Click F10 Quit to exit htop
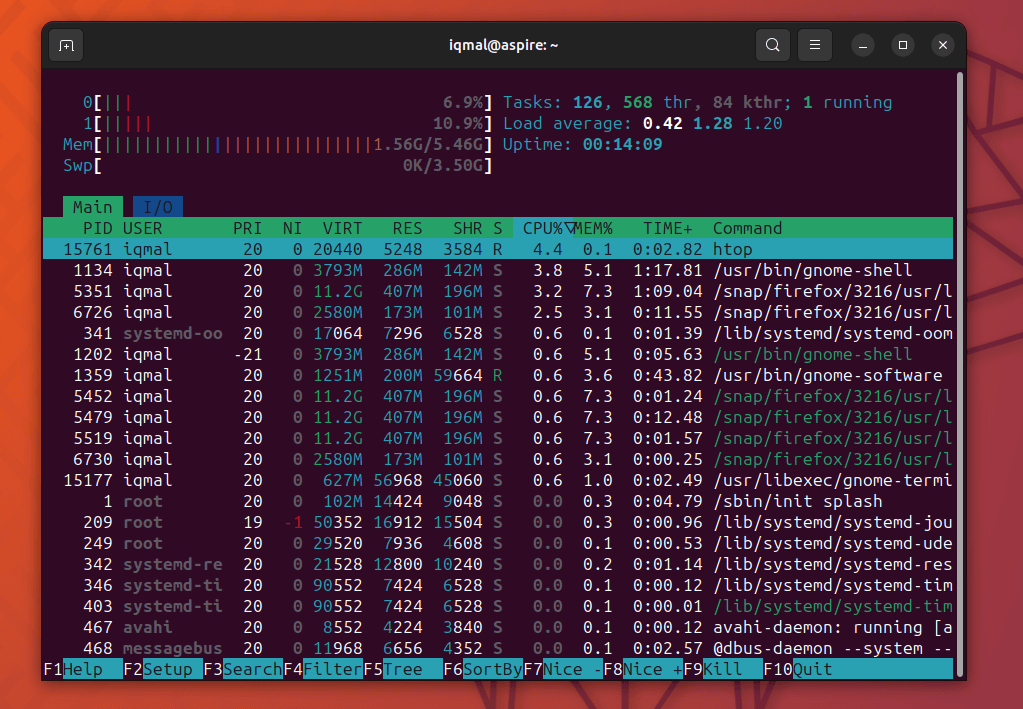 798,669
